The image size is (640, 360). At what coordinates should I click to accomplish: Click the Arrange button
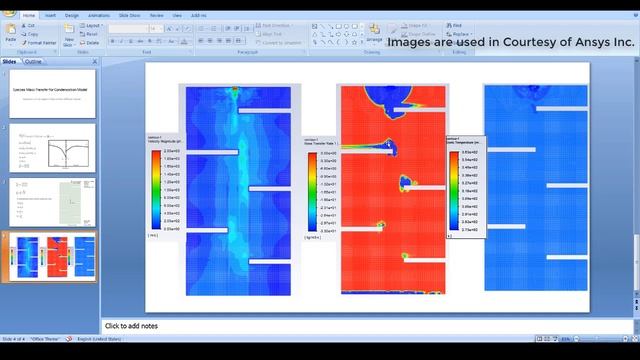point(374,33)
